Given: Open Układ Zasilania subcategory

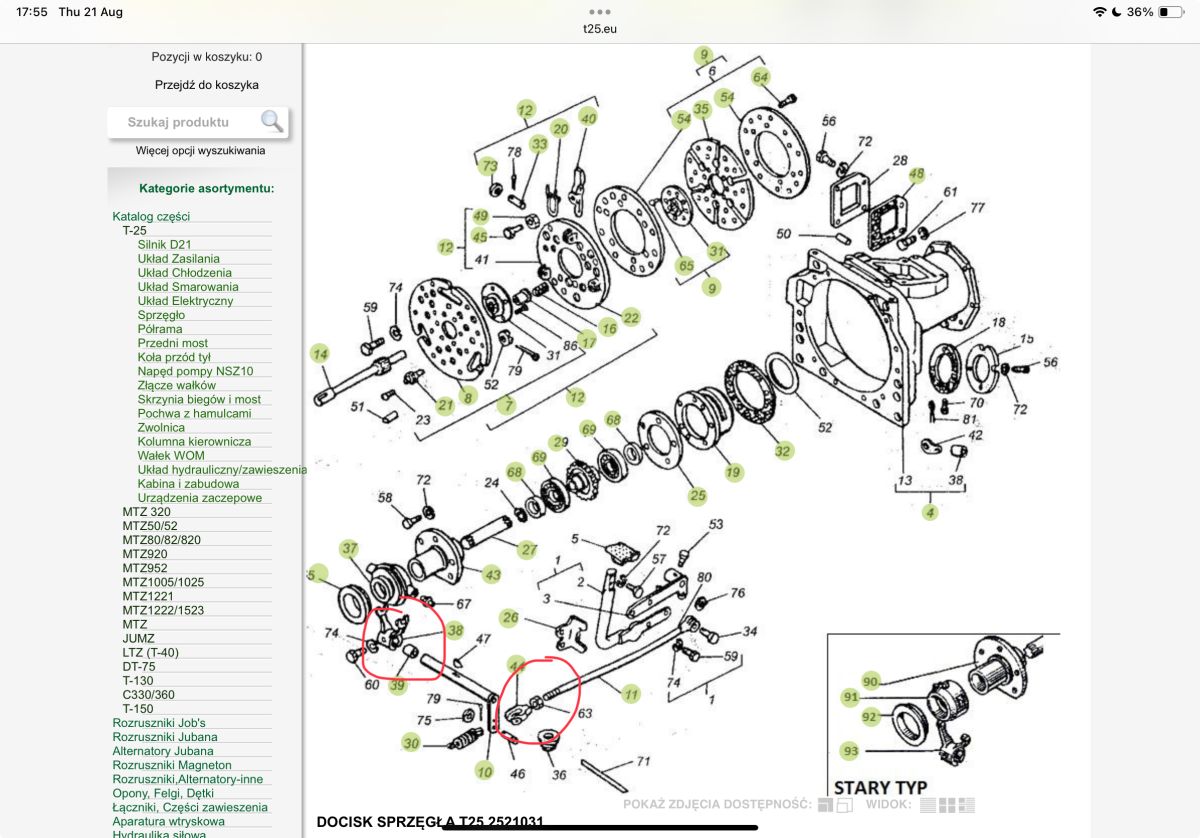Looking at the screenshot, I should [x=179, y=258].
